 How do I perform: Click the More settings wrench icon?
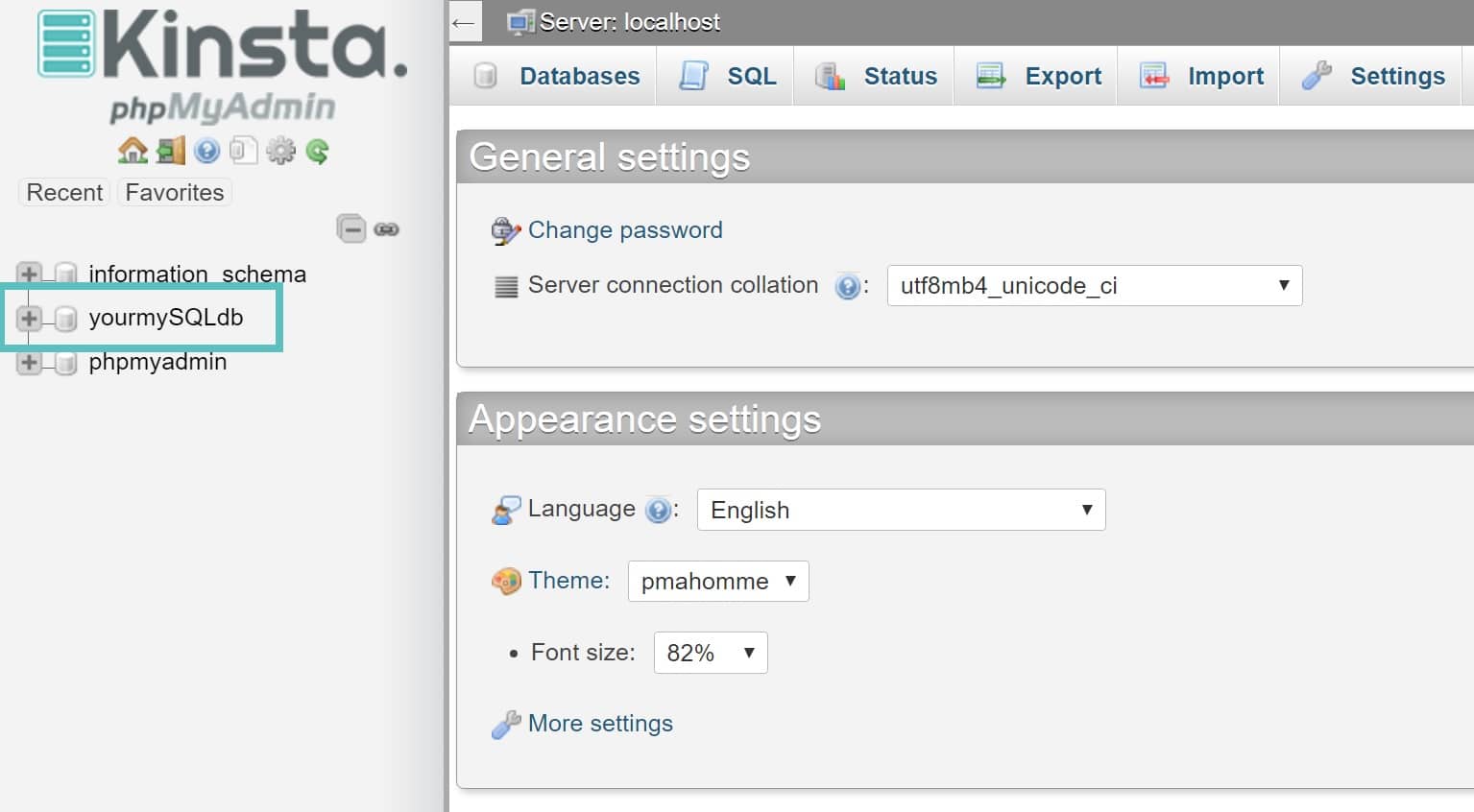pos(506,725)
